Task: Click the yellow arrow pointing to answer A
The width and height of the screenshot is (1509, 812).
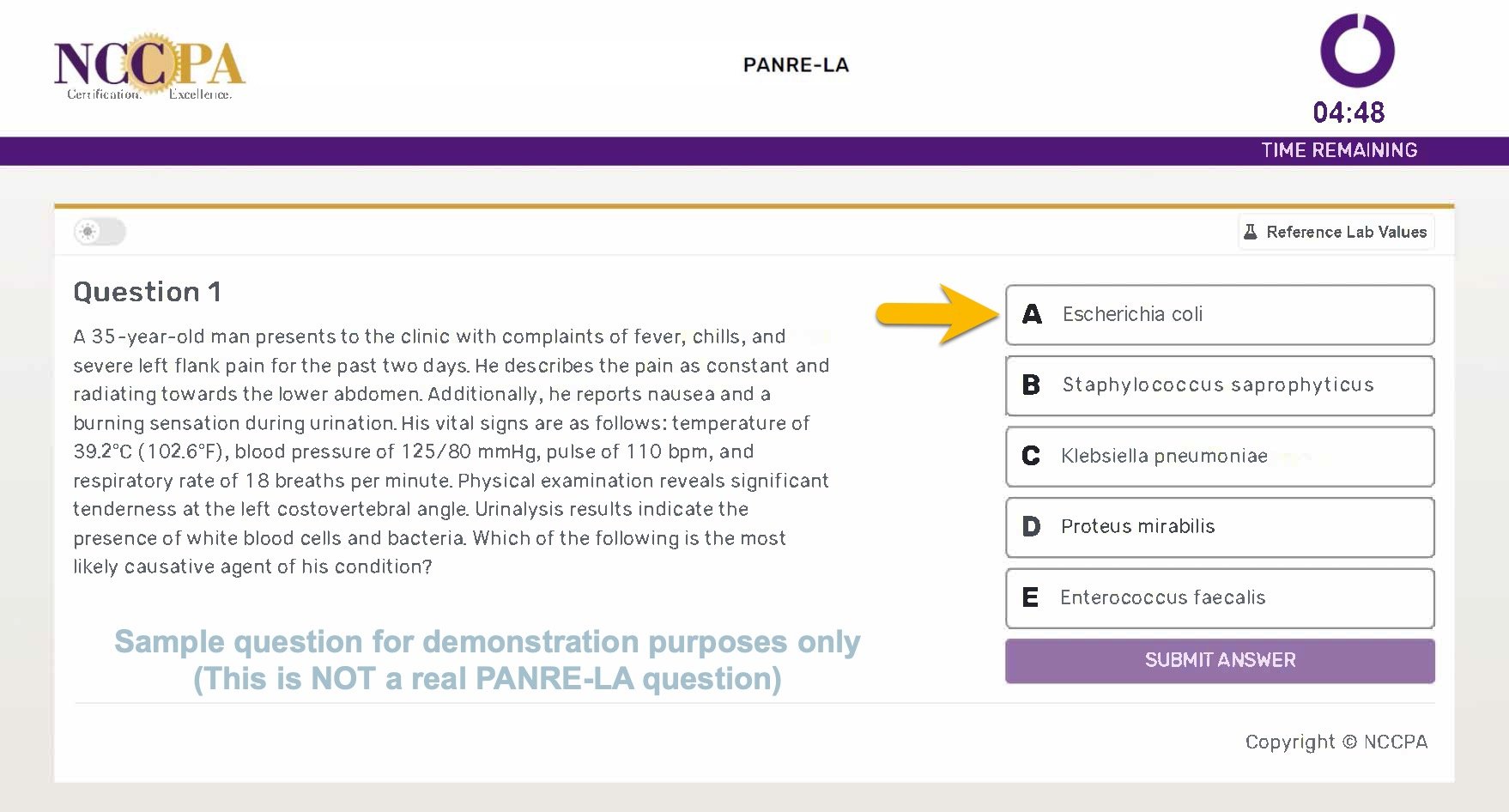Action: (937, 314)
